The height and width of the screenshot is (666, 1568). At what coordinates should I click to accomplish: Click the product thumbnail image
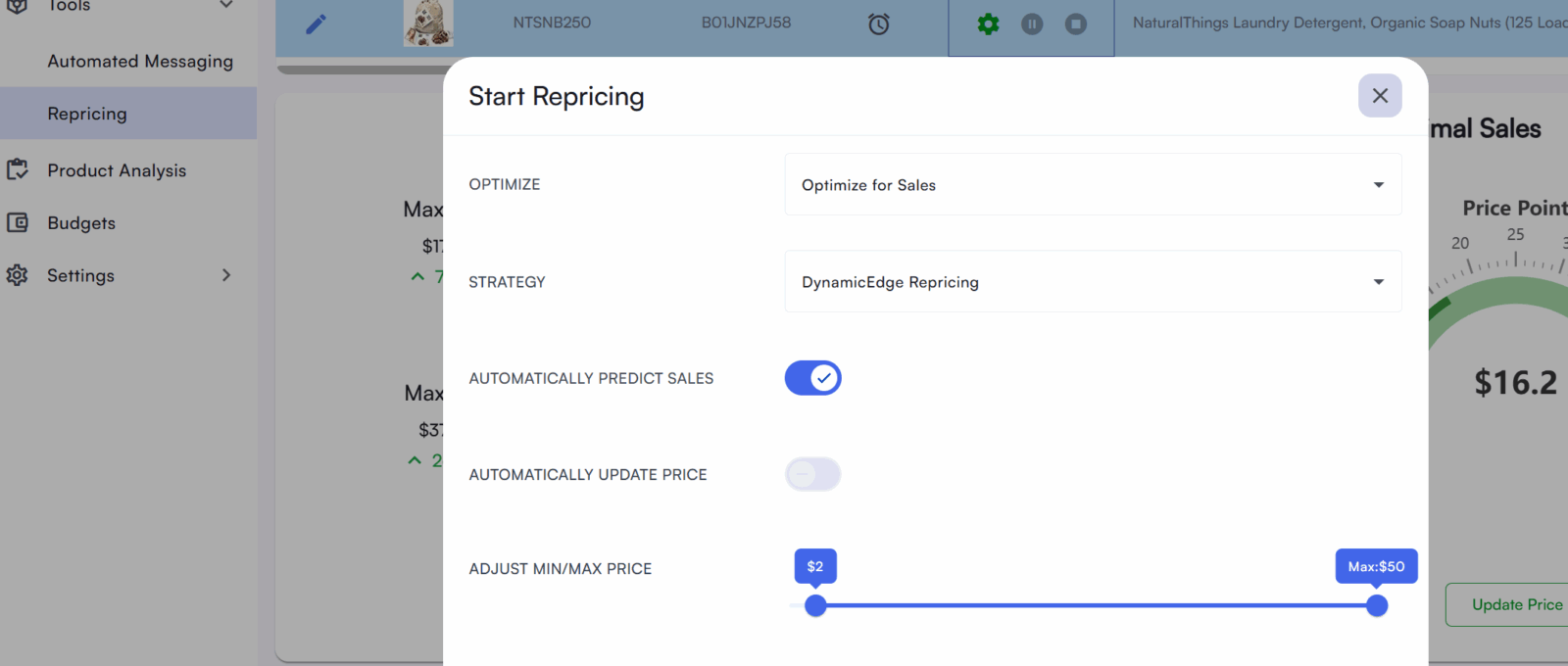(428, 24)
